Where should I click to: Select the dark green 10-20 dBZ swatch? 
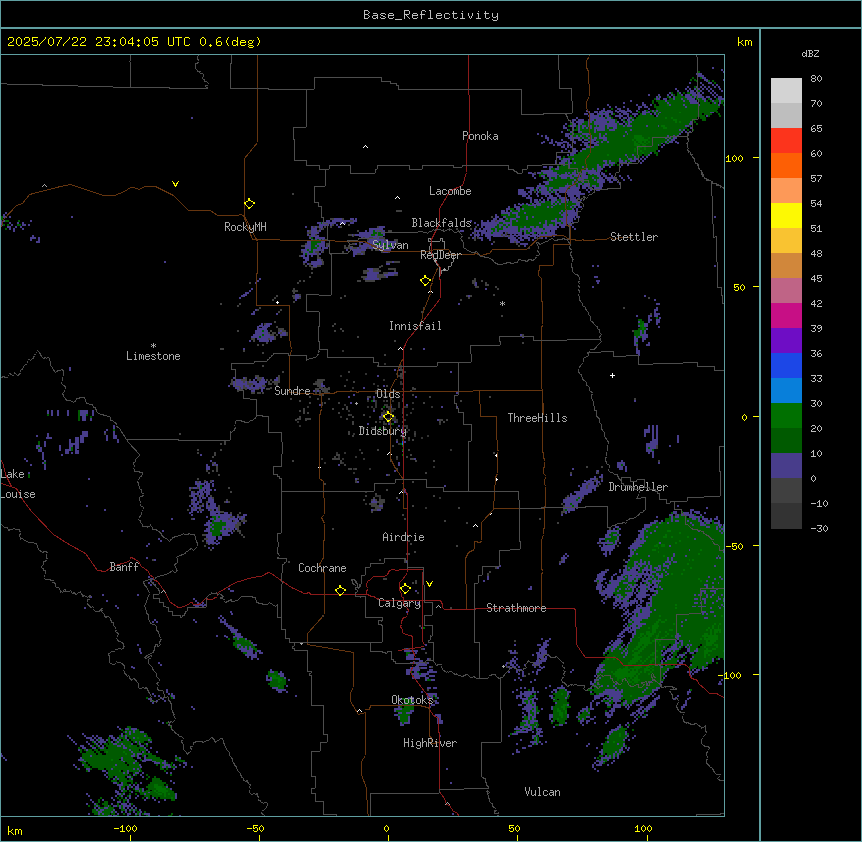pos(786,441)
